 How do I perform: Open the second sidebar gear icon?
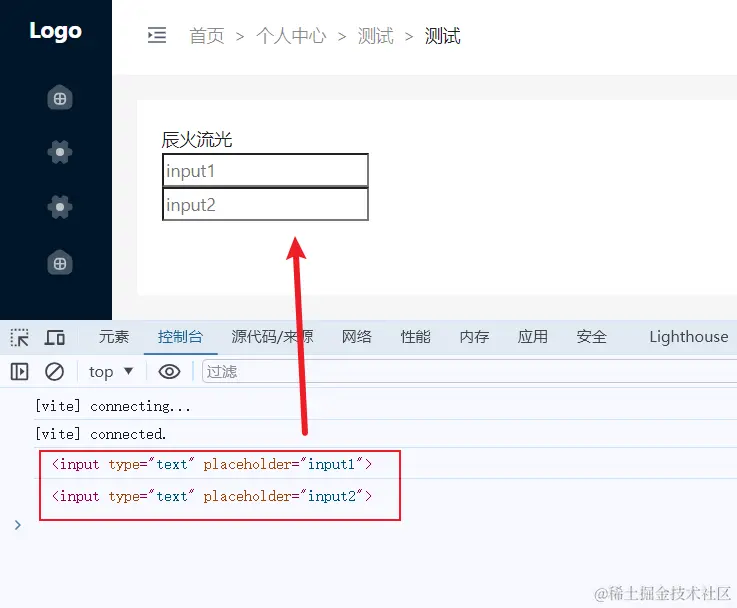click(60, 207)
